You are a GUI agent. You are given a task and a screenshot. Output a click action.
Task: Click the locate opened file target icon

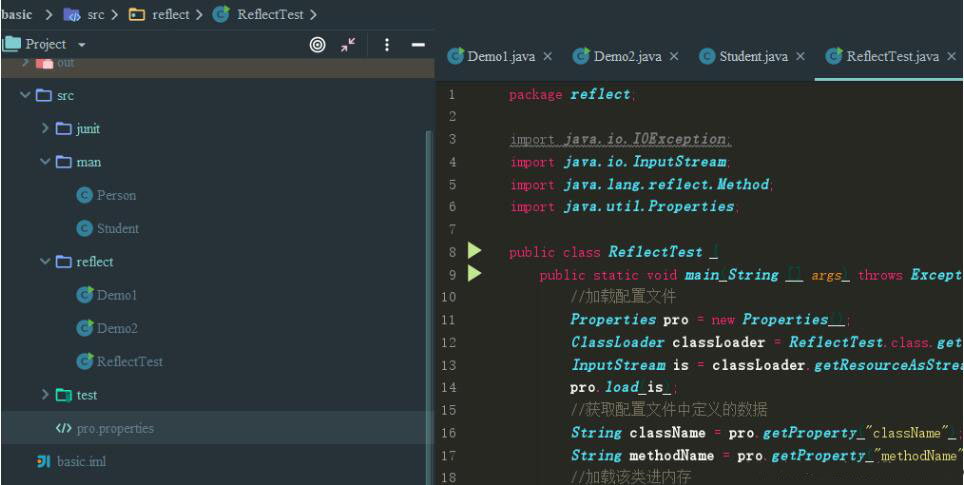317,45
